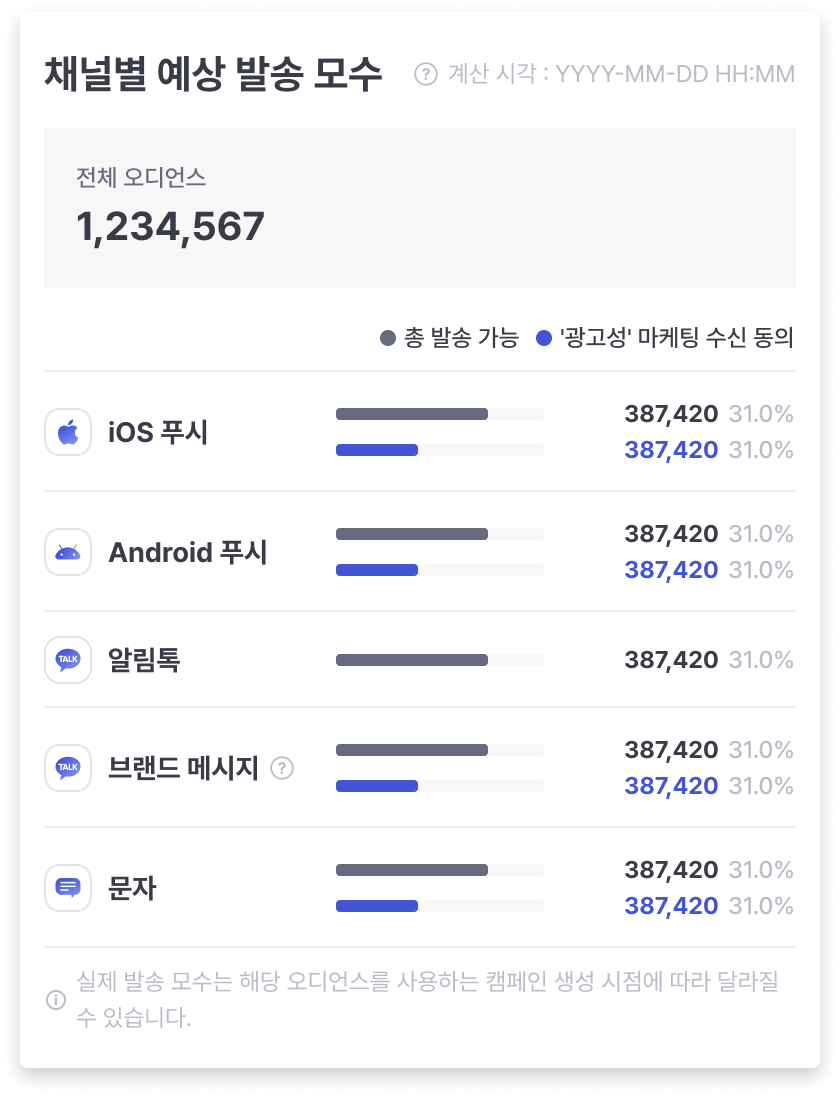Screen dimensions: 840x1096
Task: Open the help icon beside 브랜드 메시지
Action: tap(282, 768)
